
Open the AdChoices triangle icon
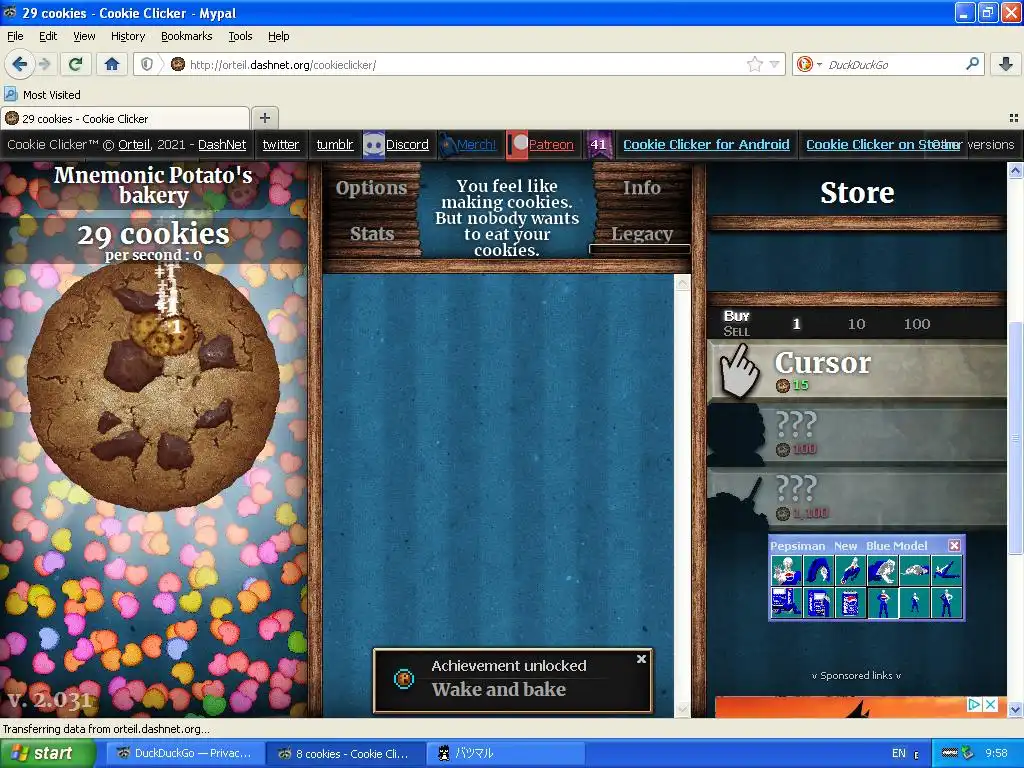974,704
